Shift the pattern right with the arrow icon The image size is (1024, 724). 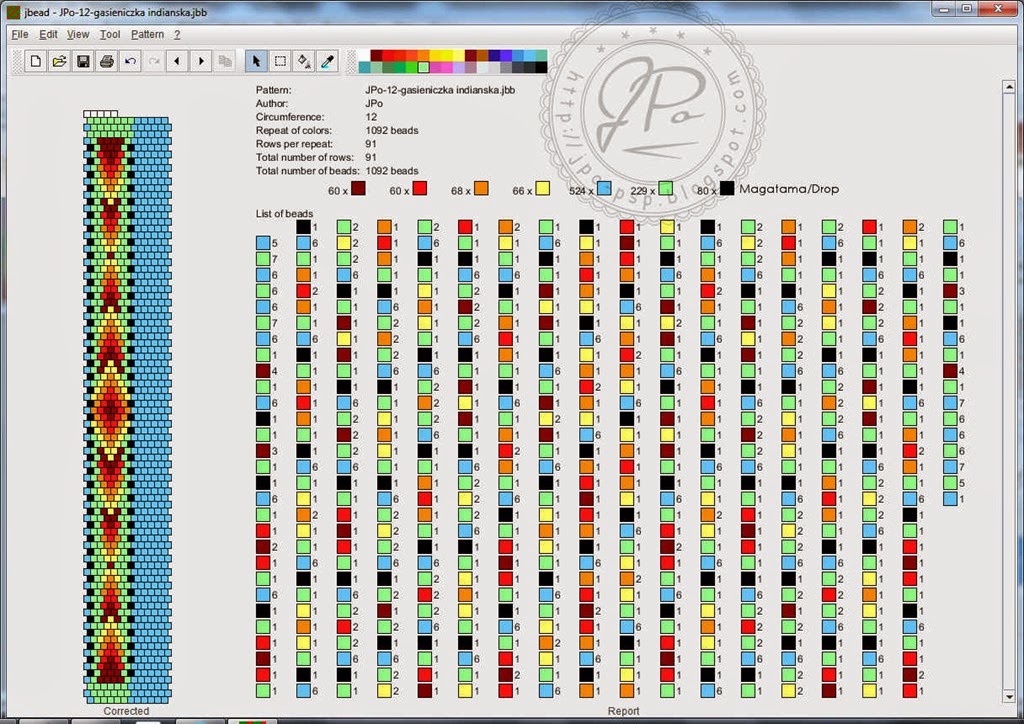pos(201,61)
